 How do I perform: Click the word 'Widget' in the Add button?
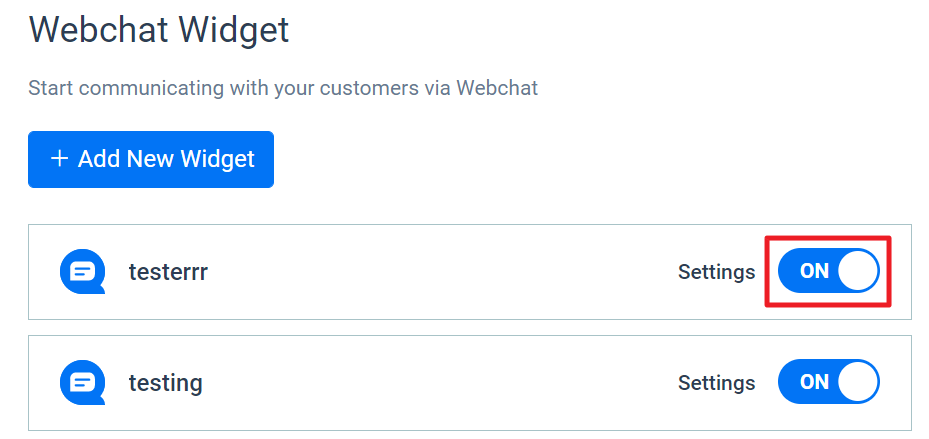[217, 159]
